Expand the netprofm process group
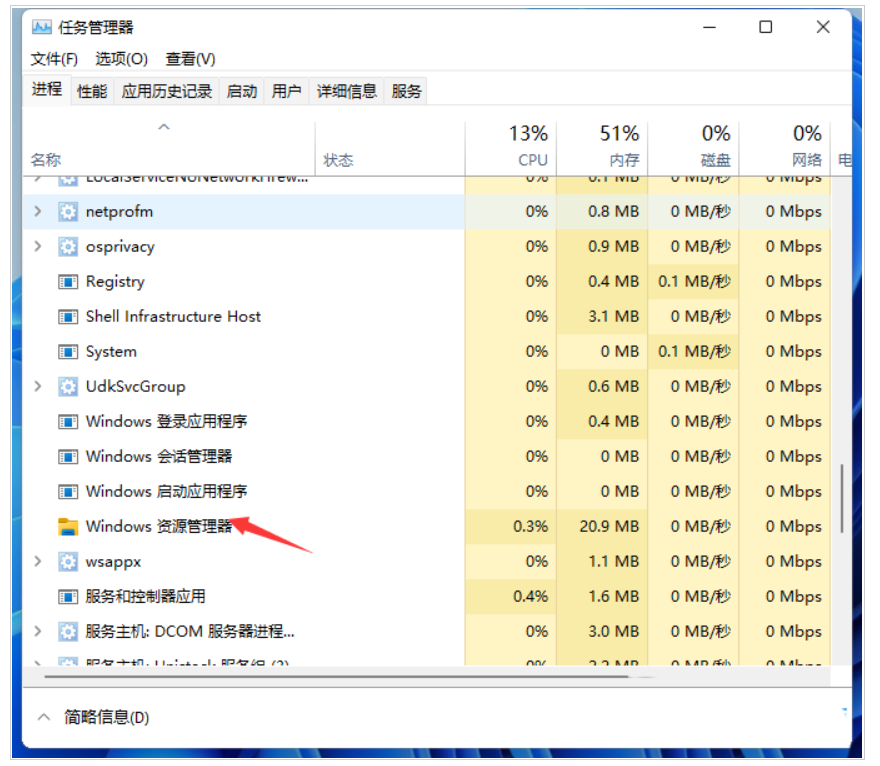The width and height of the screenshot is (880, 766). (x=38, y=212)
